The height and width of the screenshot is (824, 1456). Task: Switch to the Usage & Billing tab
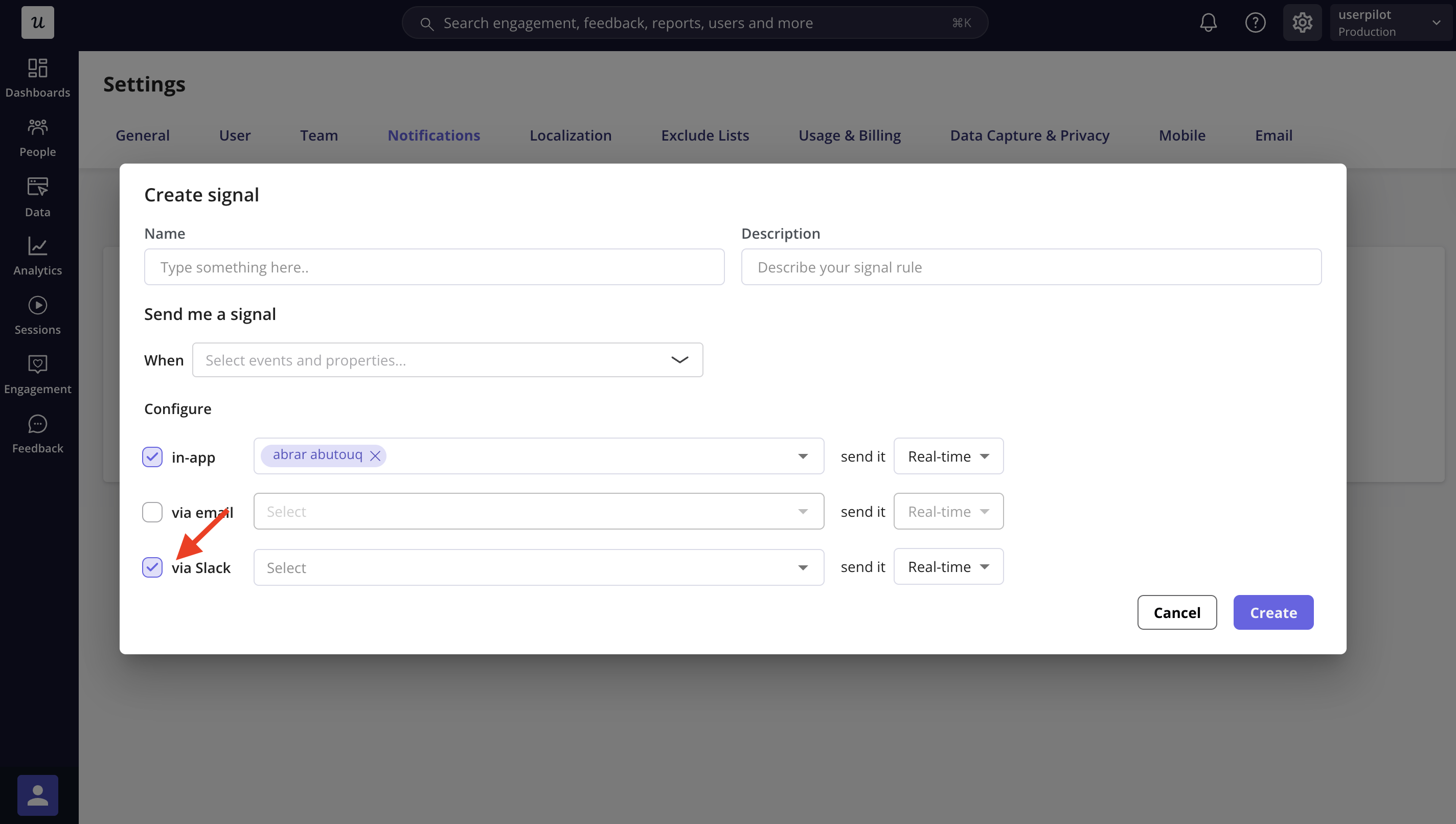849,135
